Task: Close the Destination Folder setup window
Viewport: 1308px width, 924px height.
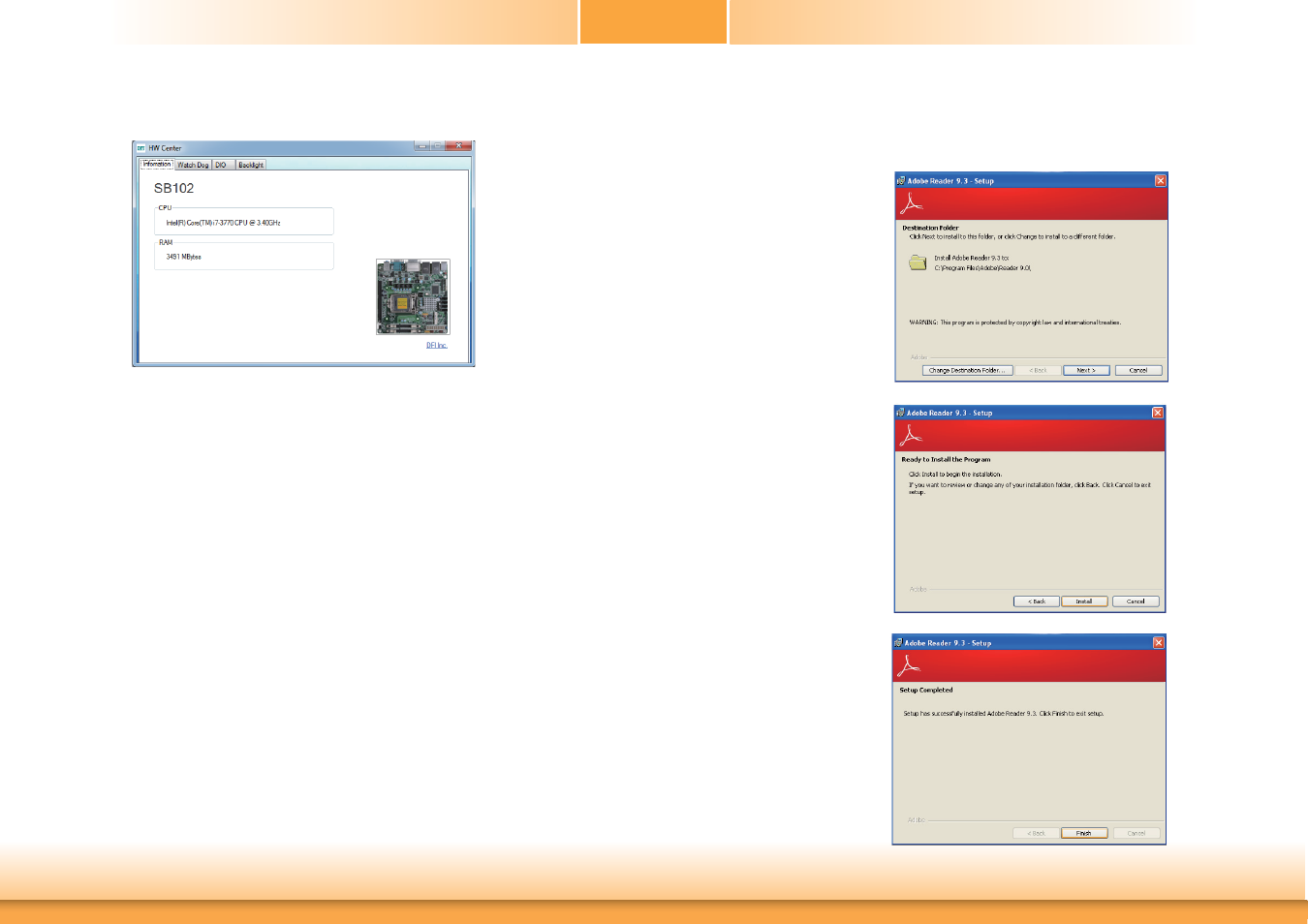Action: pyautogui.click(x=1160, y=181)
